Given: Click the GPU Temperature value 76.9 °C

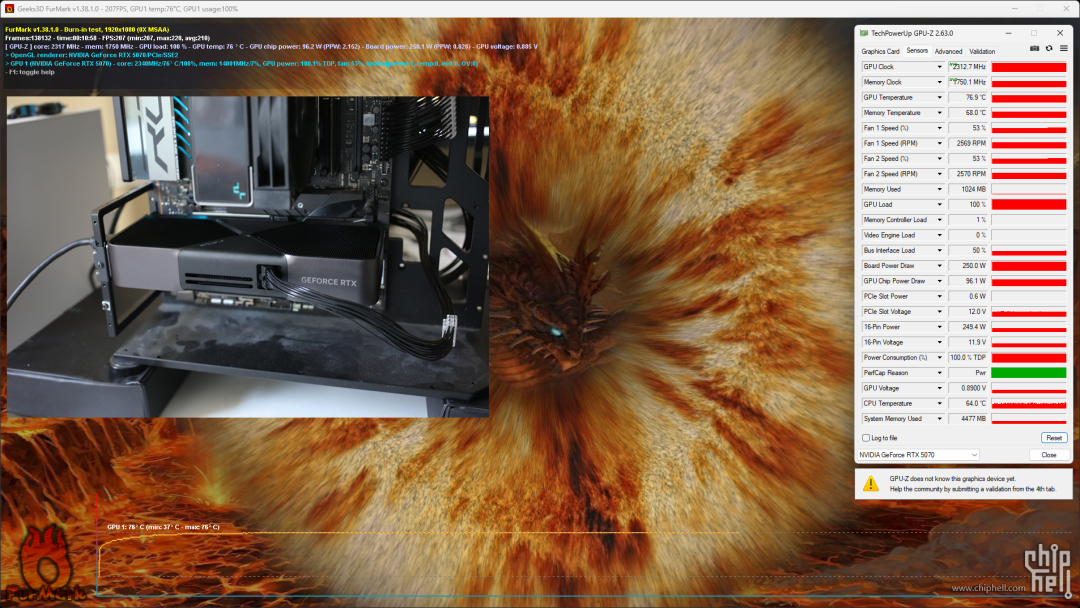Looking at the screenshot, I should point(975,98).
